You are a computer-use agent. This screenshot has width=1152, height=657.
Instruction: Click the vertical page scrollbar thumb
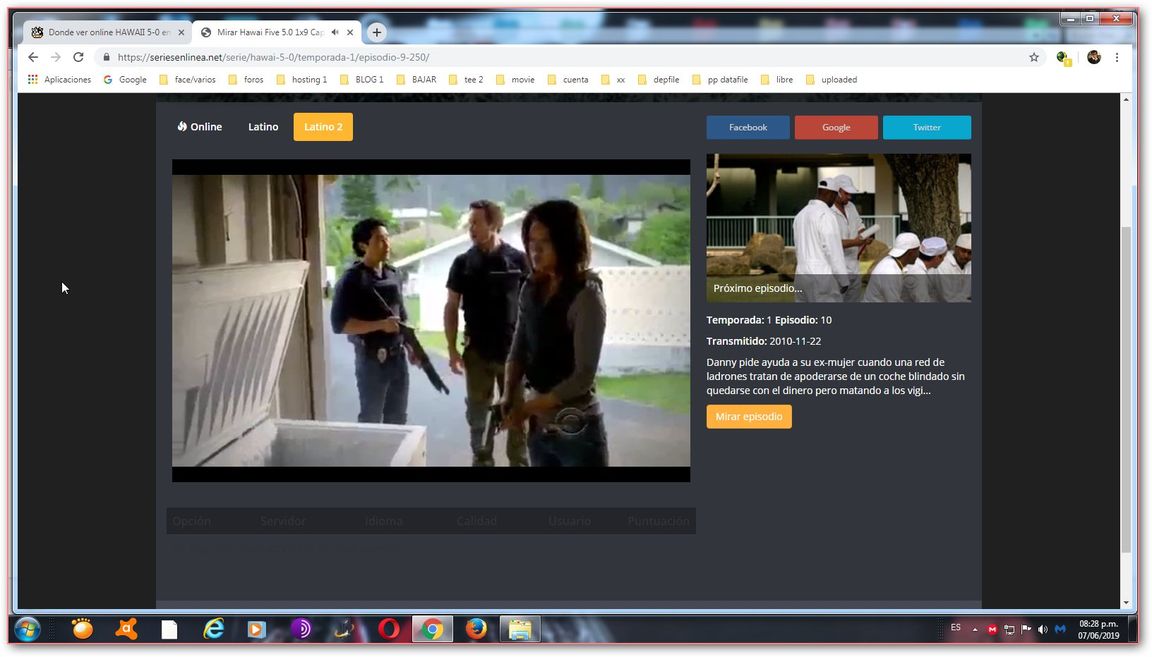[1126, 389]
